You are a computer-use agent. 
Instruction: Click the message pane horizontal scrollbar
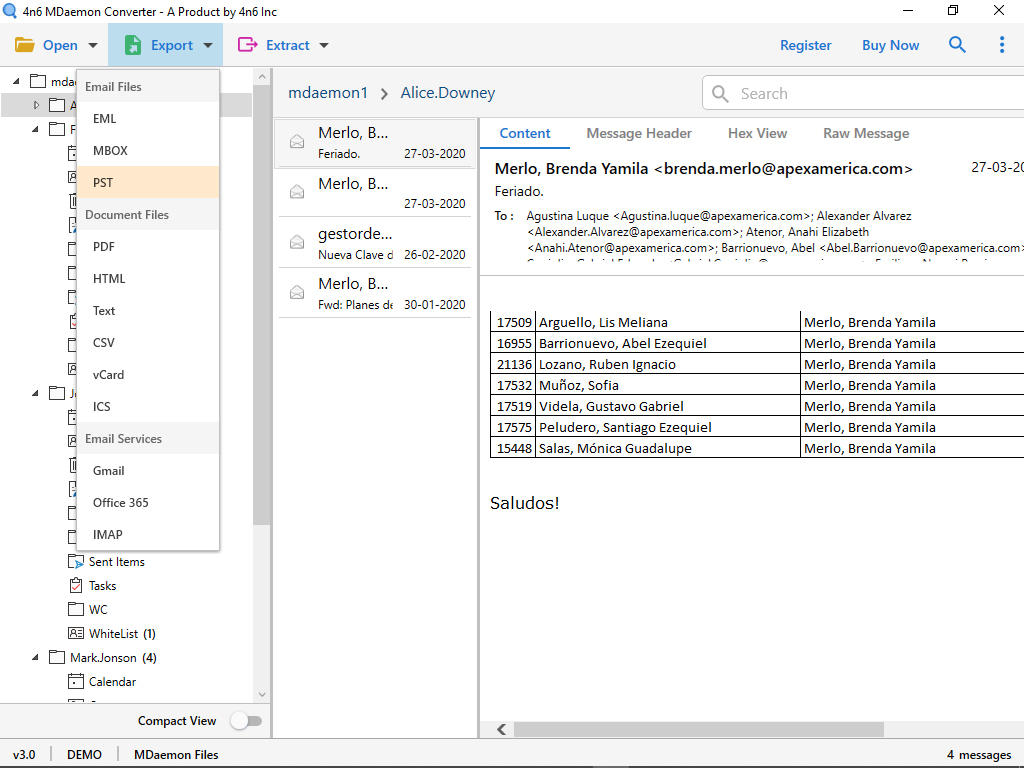[698, 729]
